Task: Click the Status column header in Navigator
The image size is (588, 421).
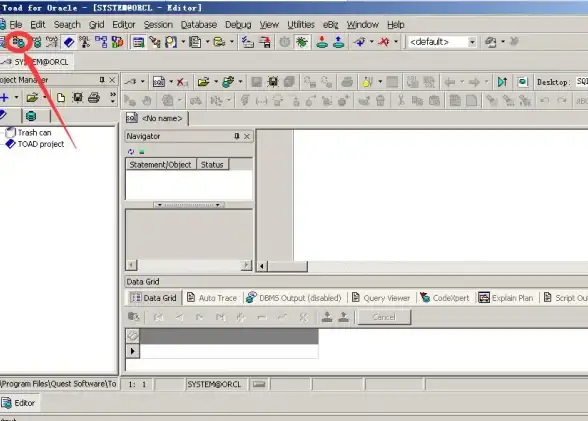Action: click(212, 165)
